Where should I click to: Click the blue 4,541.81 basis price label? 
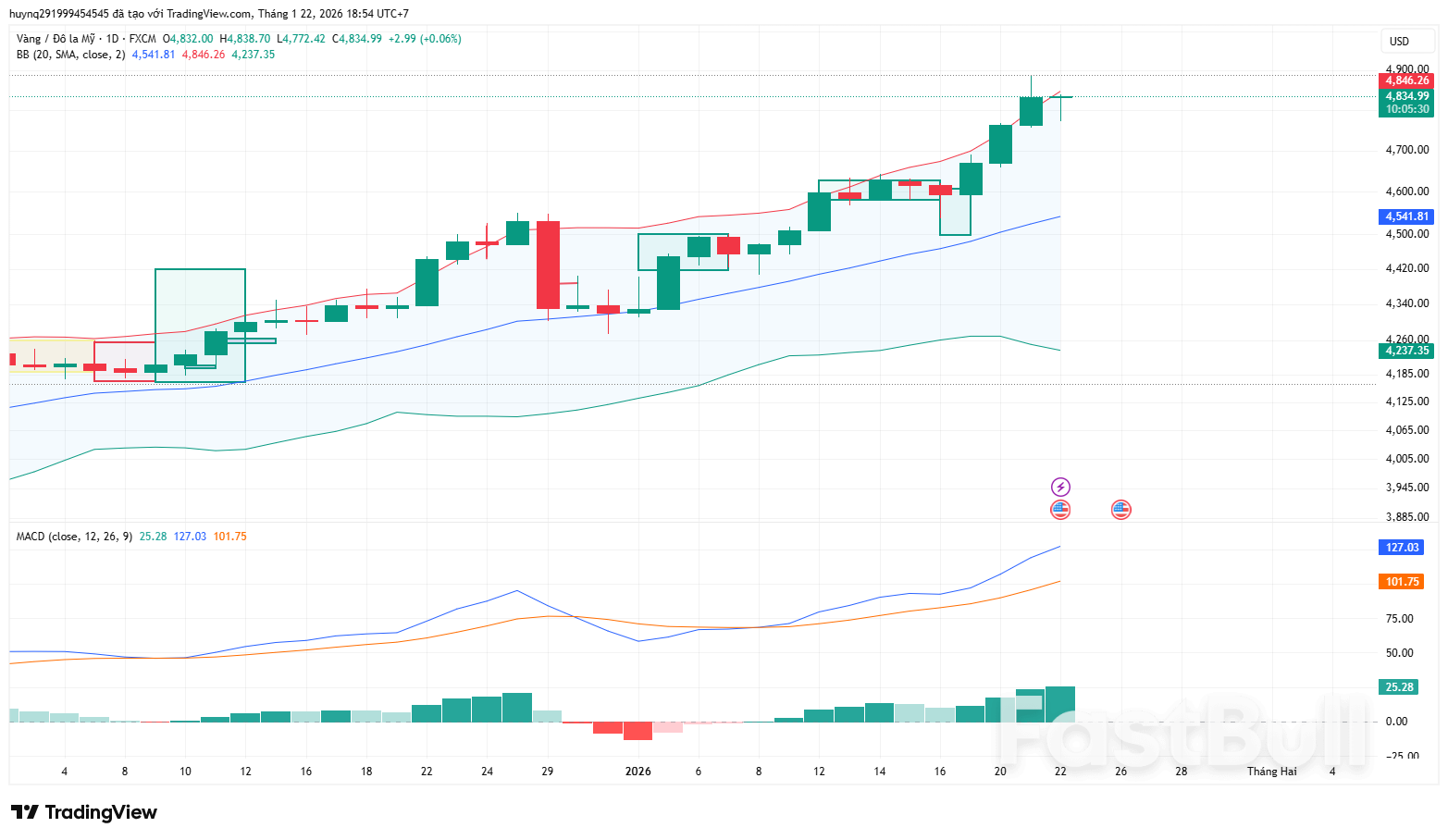pyautogui.click(x=1406, y=216)
